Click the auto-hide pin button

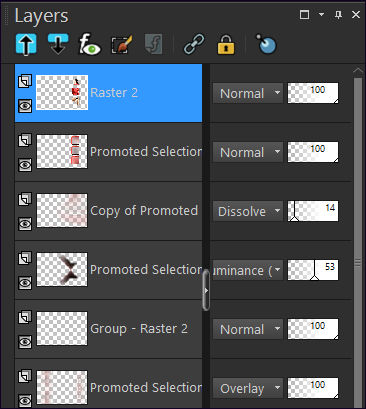pyautogui.click(x=338, y=15)
